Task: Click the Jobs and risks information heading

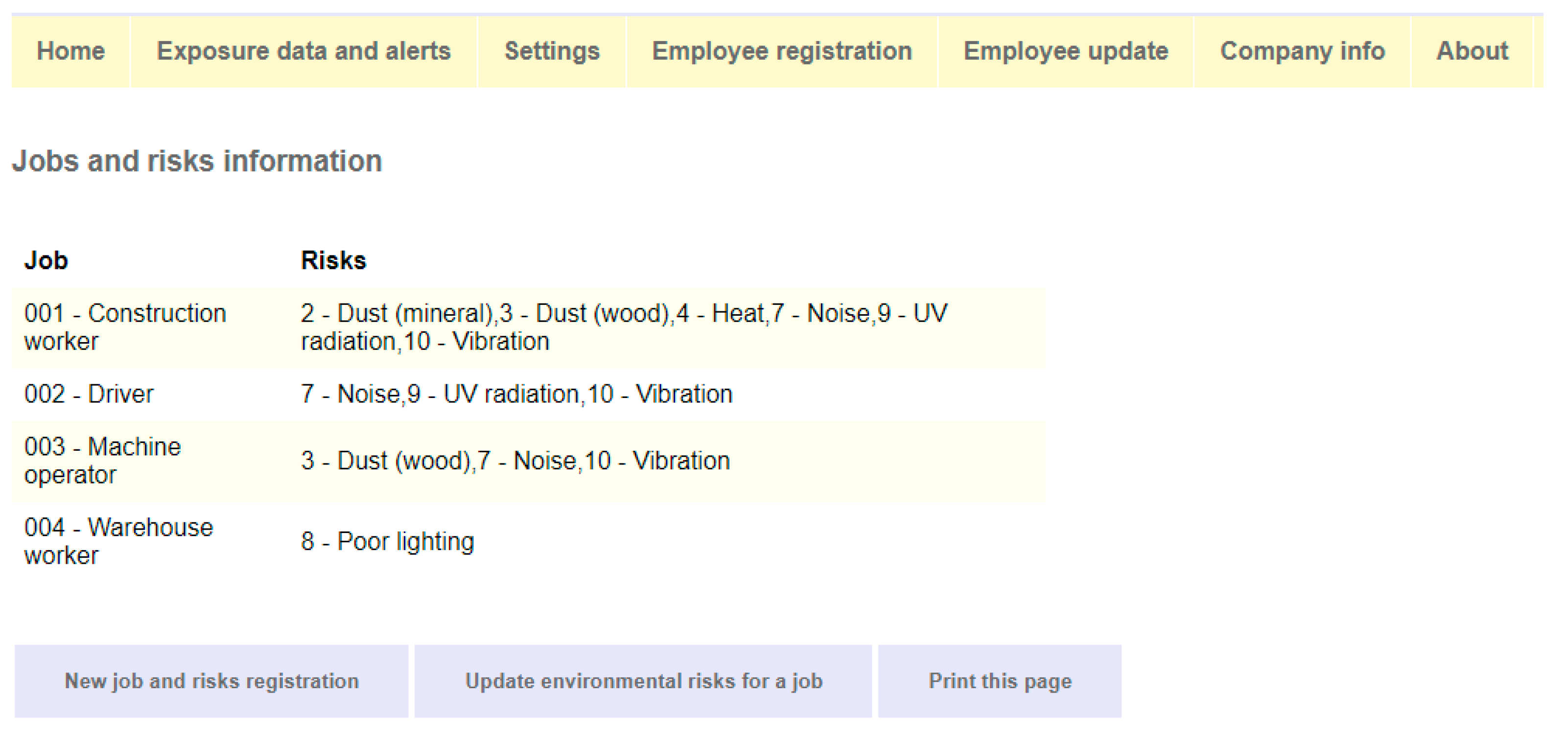Action: 197,161
